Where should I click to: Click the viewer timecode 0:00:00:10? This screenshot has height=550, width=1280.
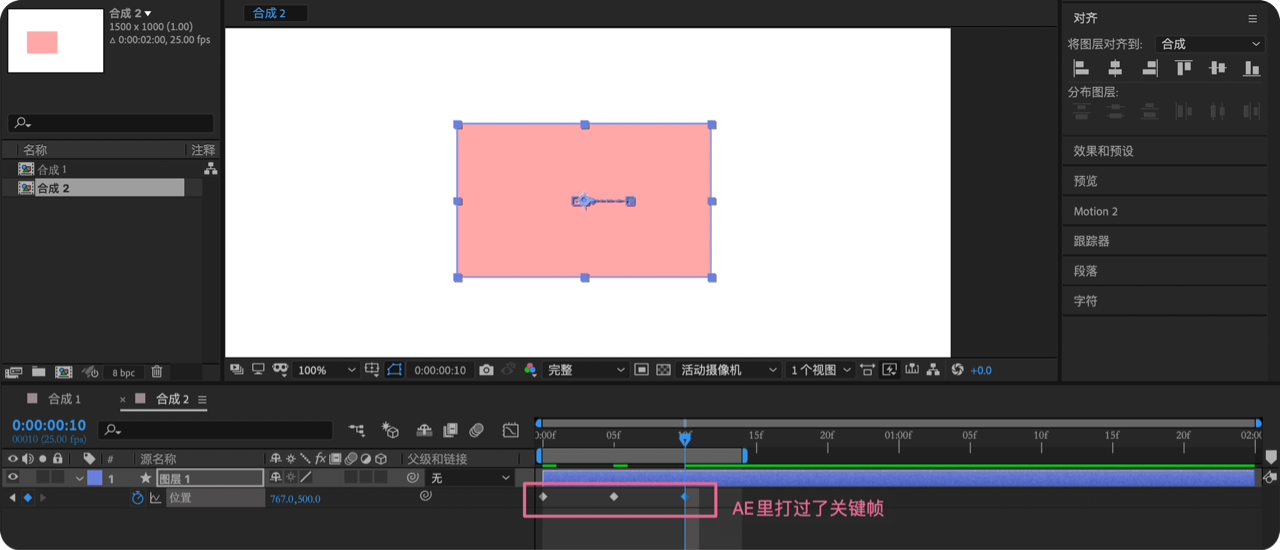coord(440,370)
